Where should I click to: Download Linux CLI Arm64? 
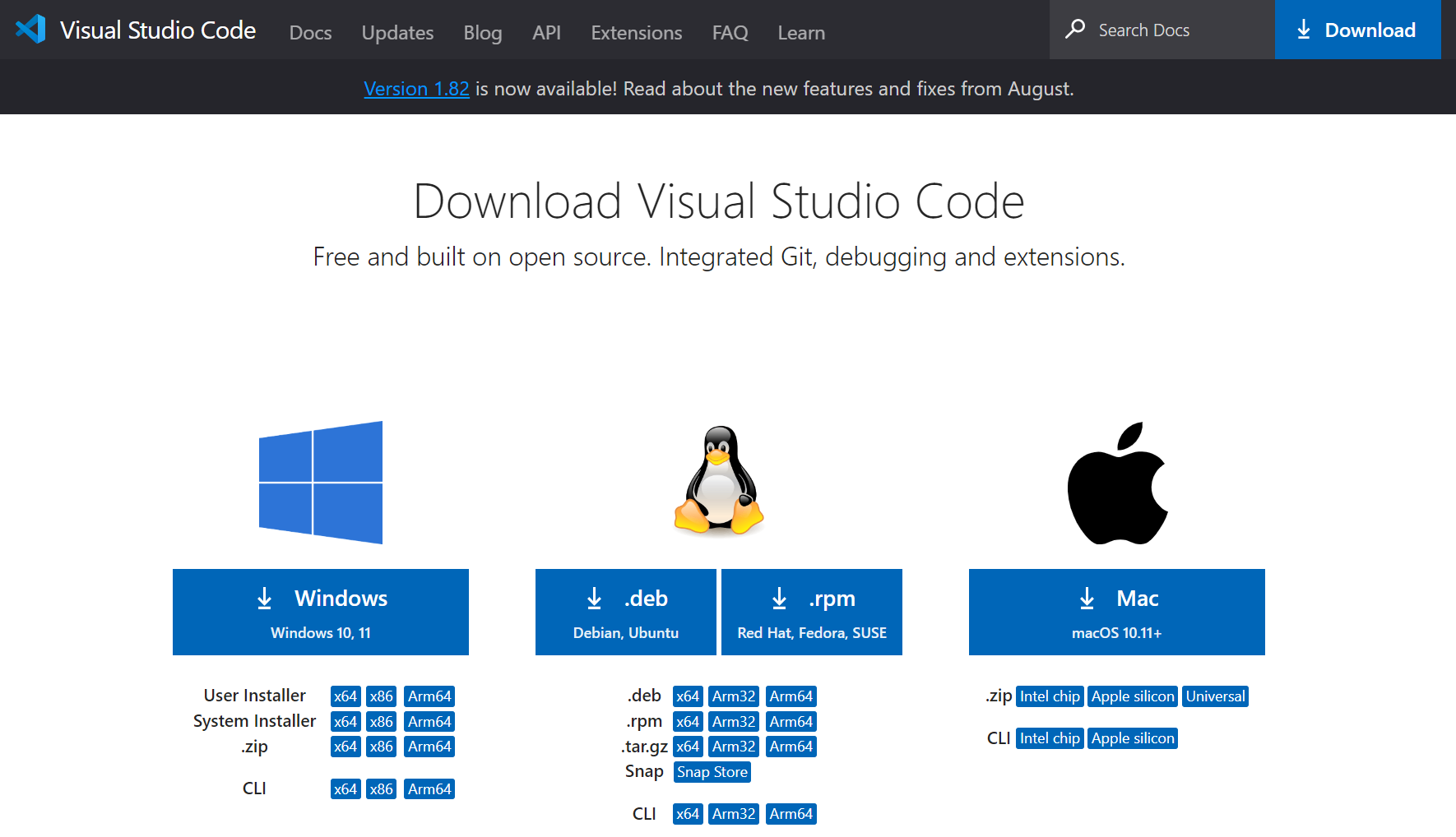(x=791, y=814)
